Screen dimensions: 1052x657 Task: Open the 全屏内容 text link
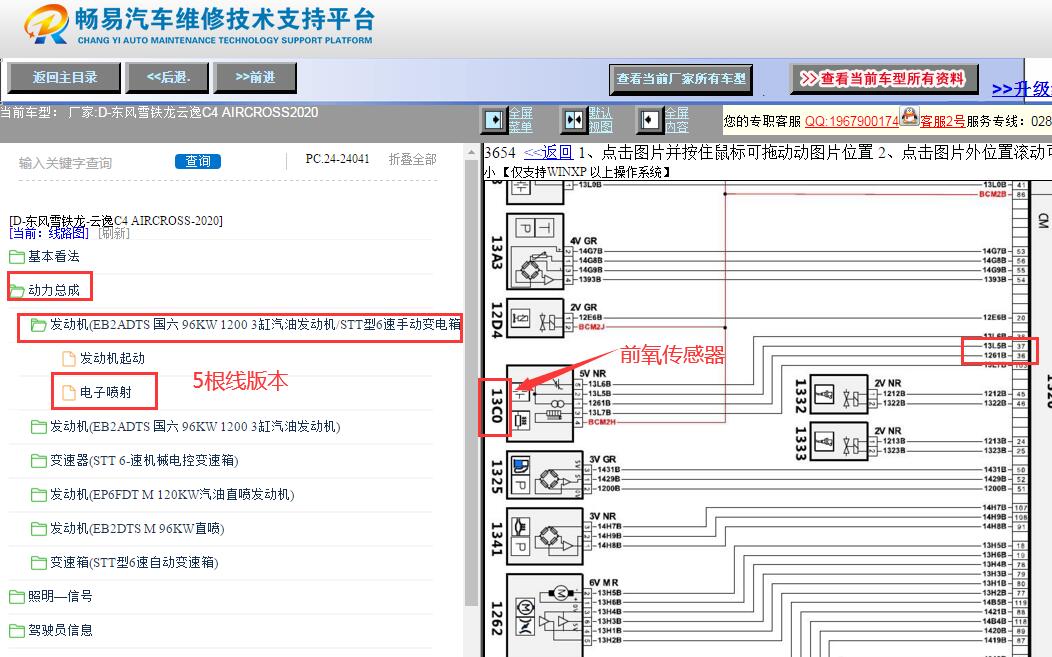click(x=677, y=120)
